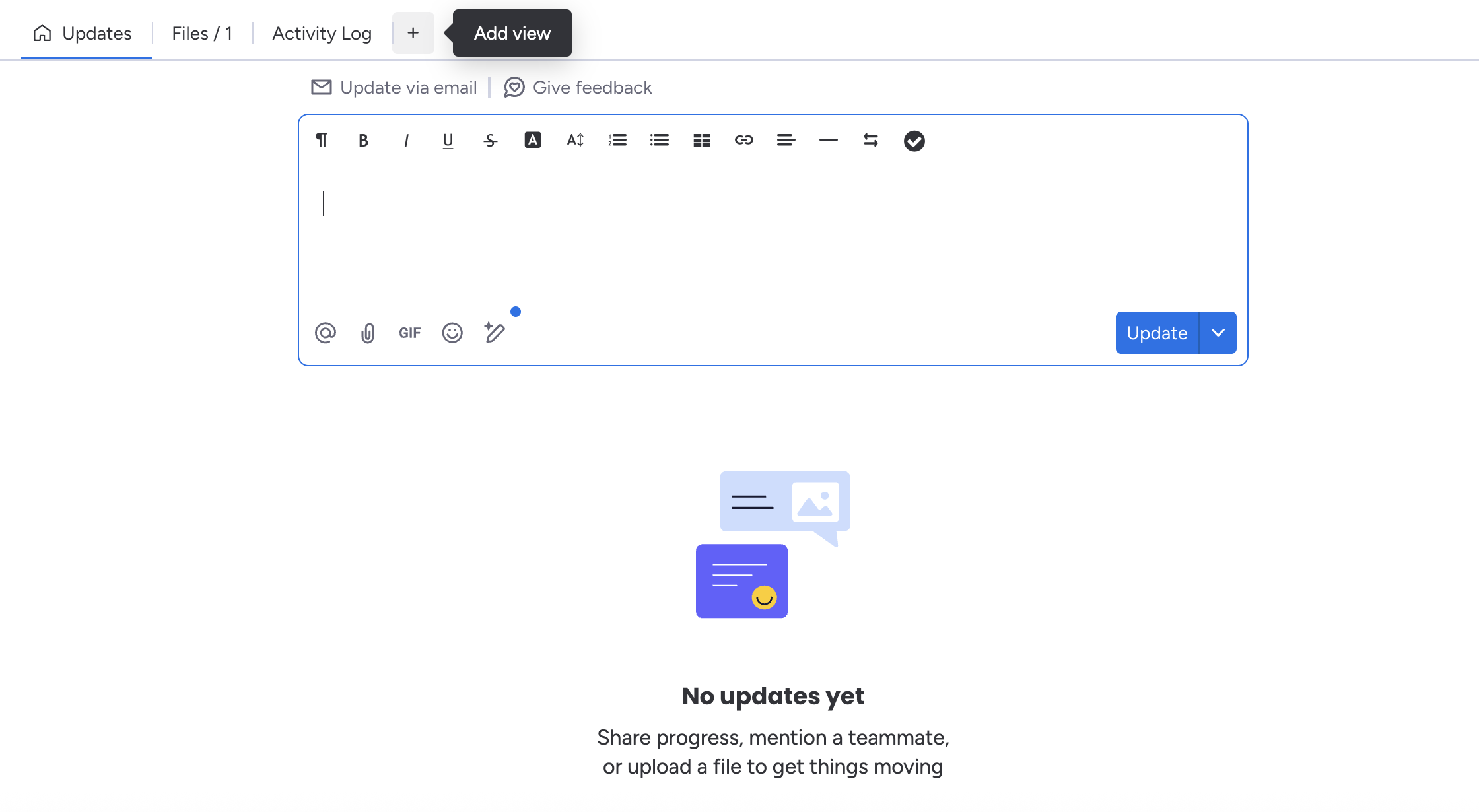Insert a link using the toolbar
Image resolution: width=1479 pixels, height=812 pixels.
(744, 140)
